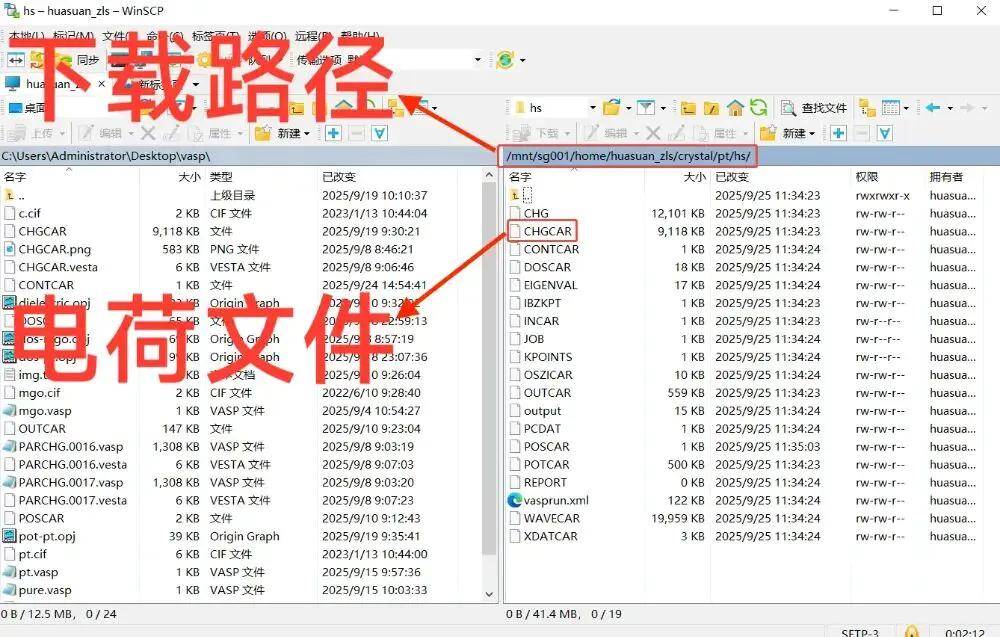Open the 帮助(H) menu
This screenshot has width=1000, height=637.
358,37
